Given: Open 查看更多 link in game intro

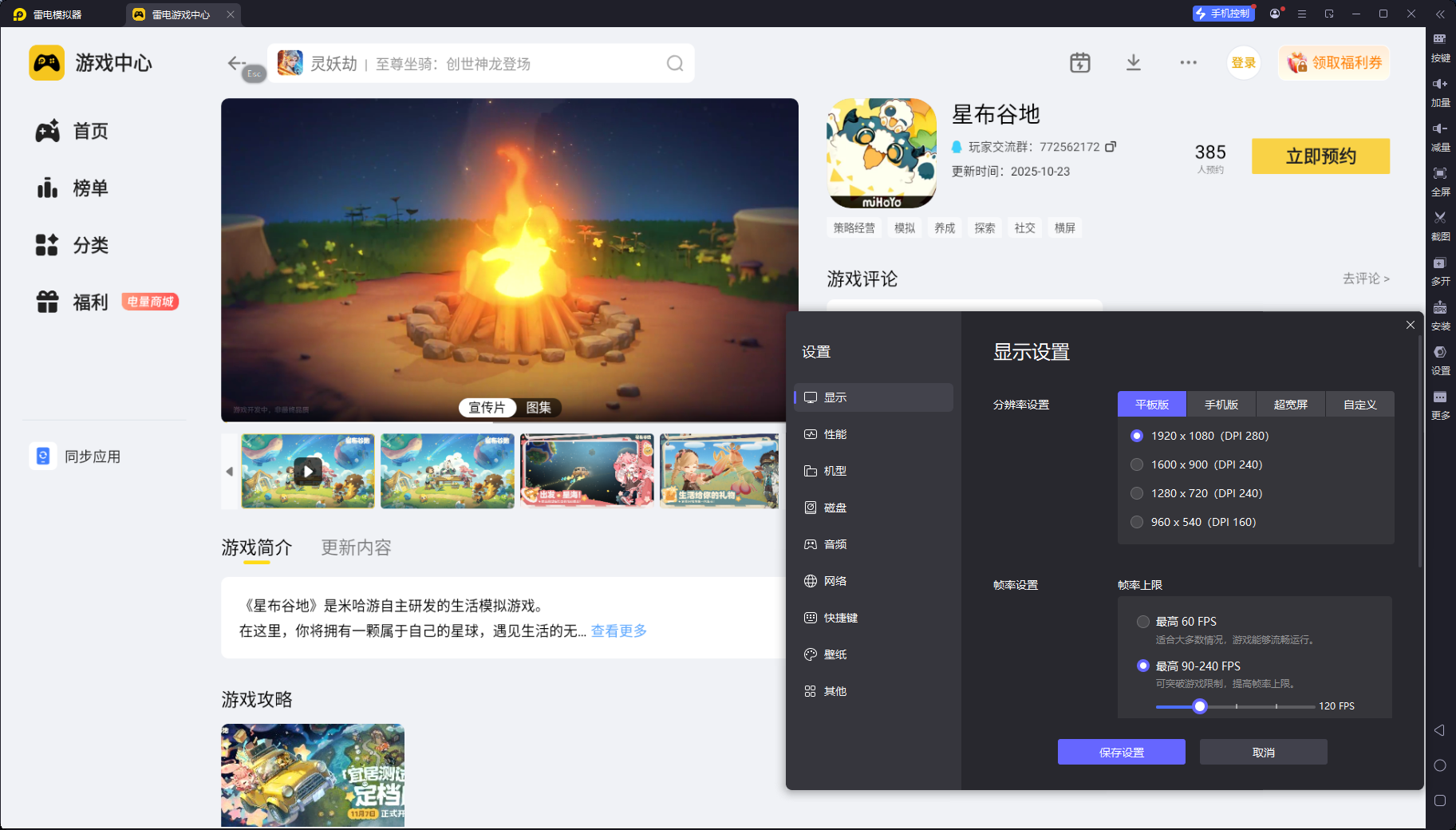Looking at the screenshot, I should (619, 631).
